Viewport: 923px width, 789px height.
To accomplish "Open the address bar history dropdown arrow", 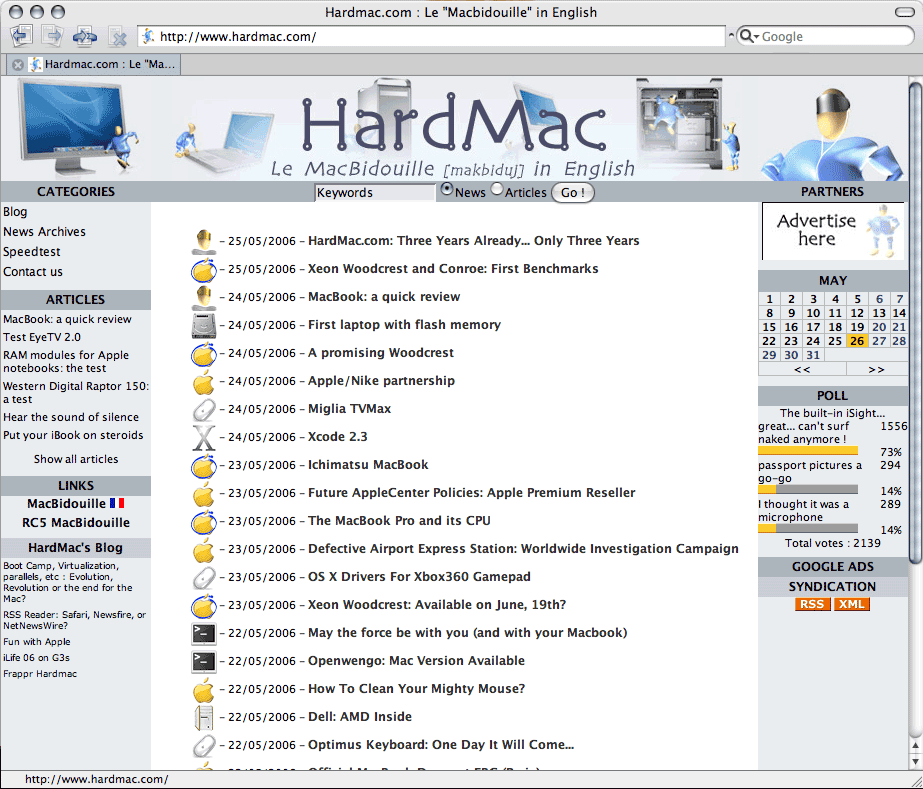I will pos(731,35).
